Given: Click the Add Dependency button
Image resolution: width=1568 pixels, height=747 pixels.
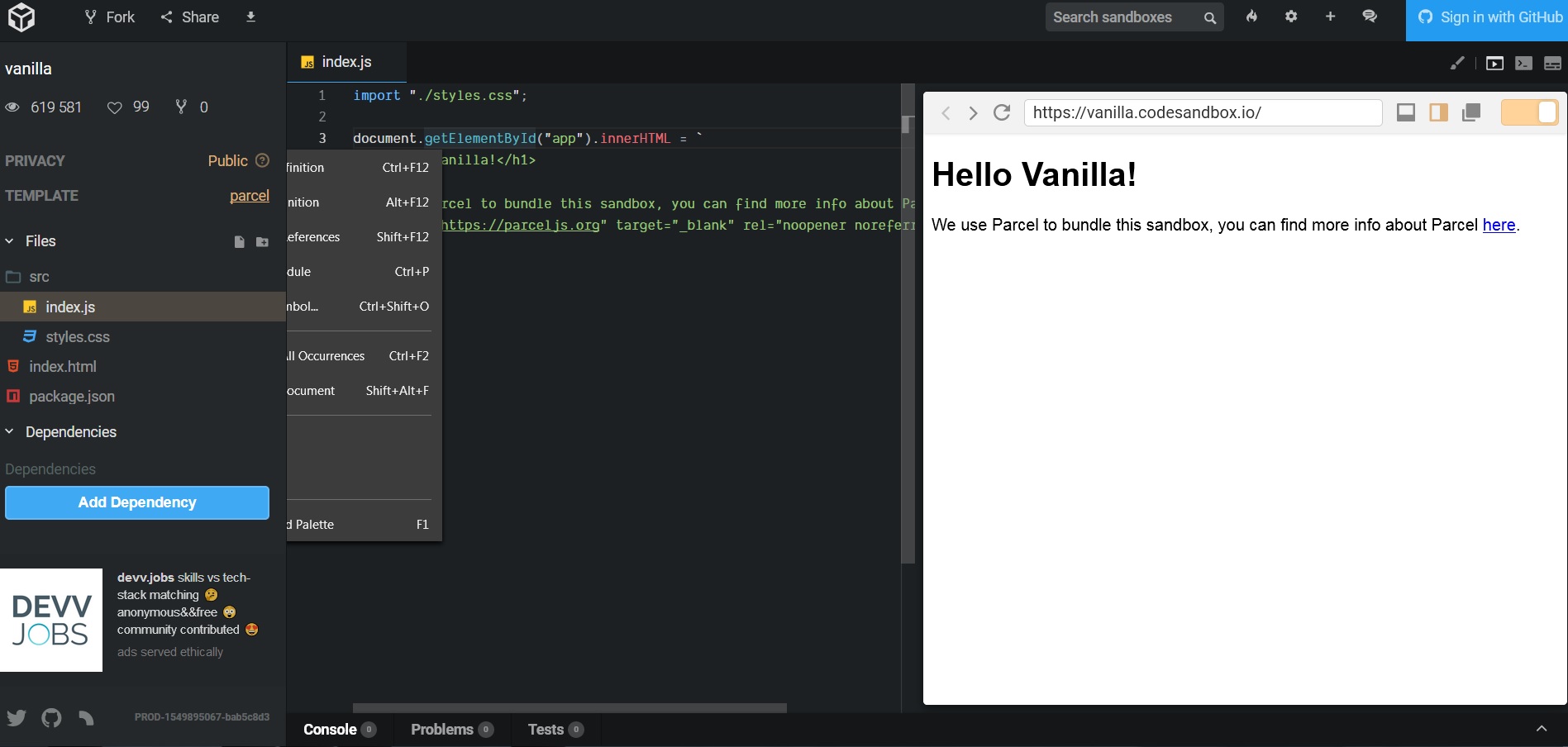Looking at the screenshot, I should point(137,502).
